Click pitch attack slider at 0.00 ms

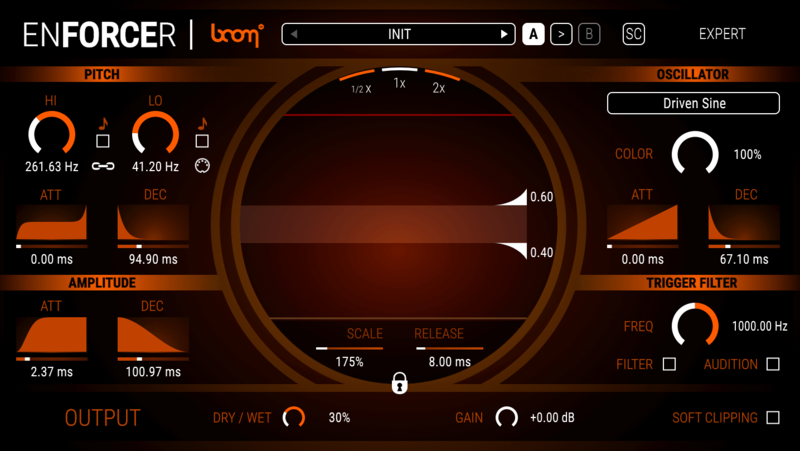52,246
